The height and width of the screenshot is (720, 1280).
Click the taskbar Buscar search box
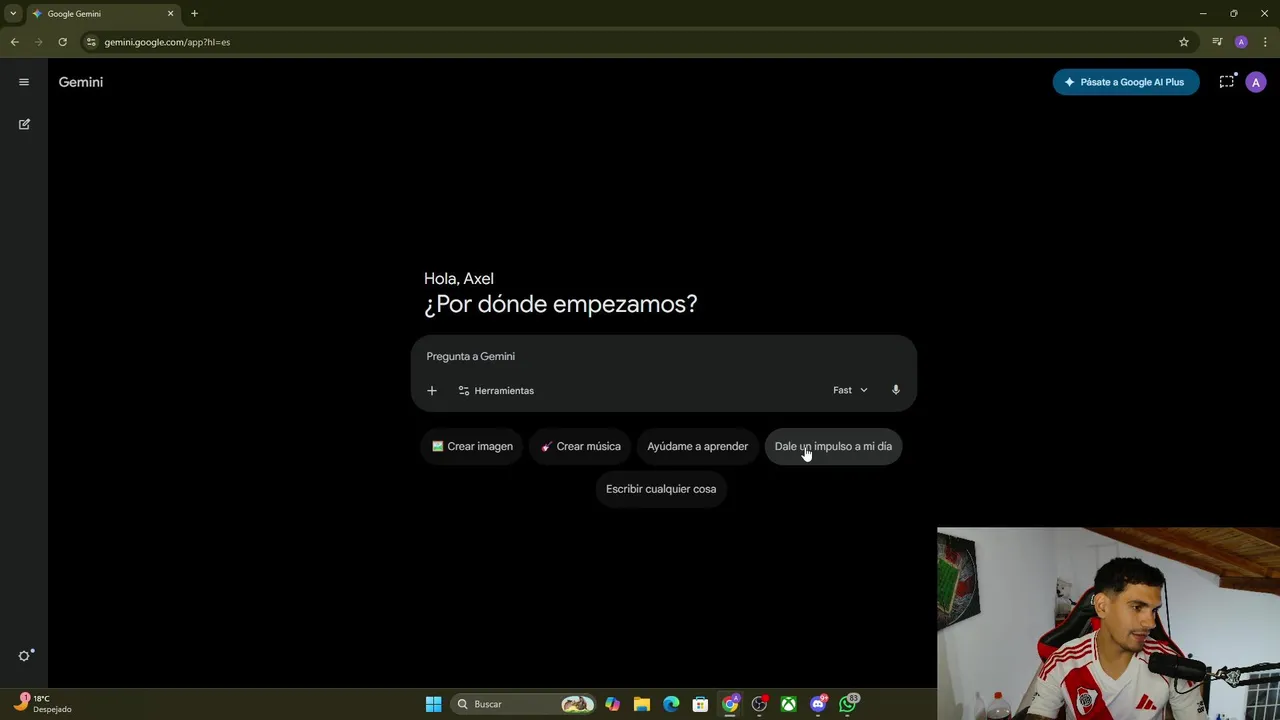click(x=522, y=704)
